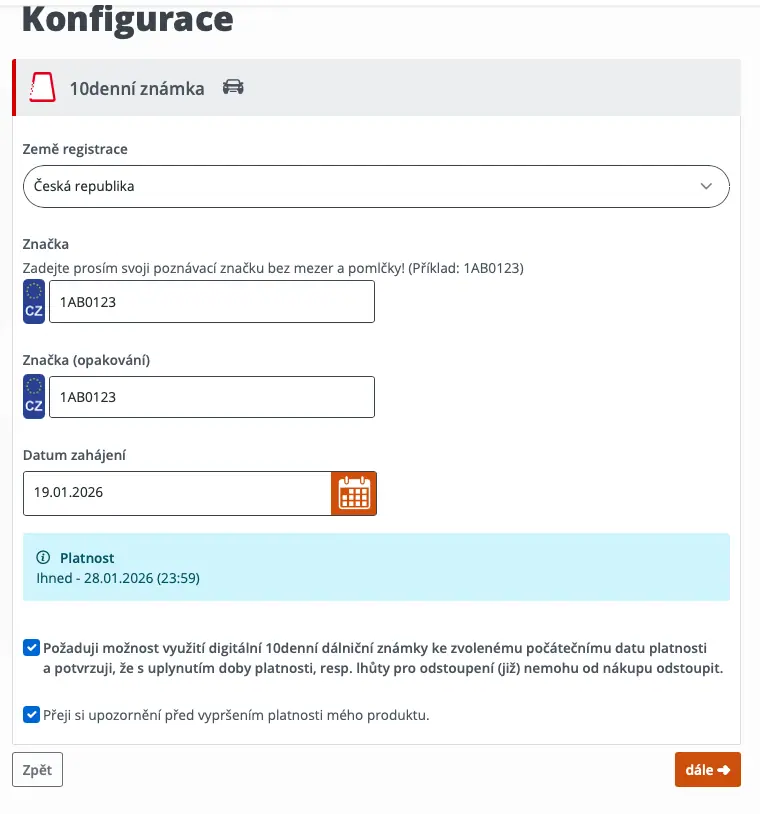Image resolution: width=760 pixels, height=814 pixels.
Task: Uncheck the 10denní známka consent checkbox
Action: pos(31,648)
